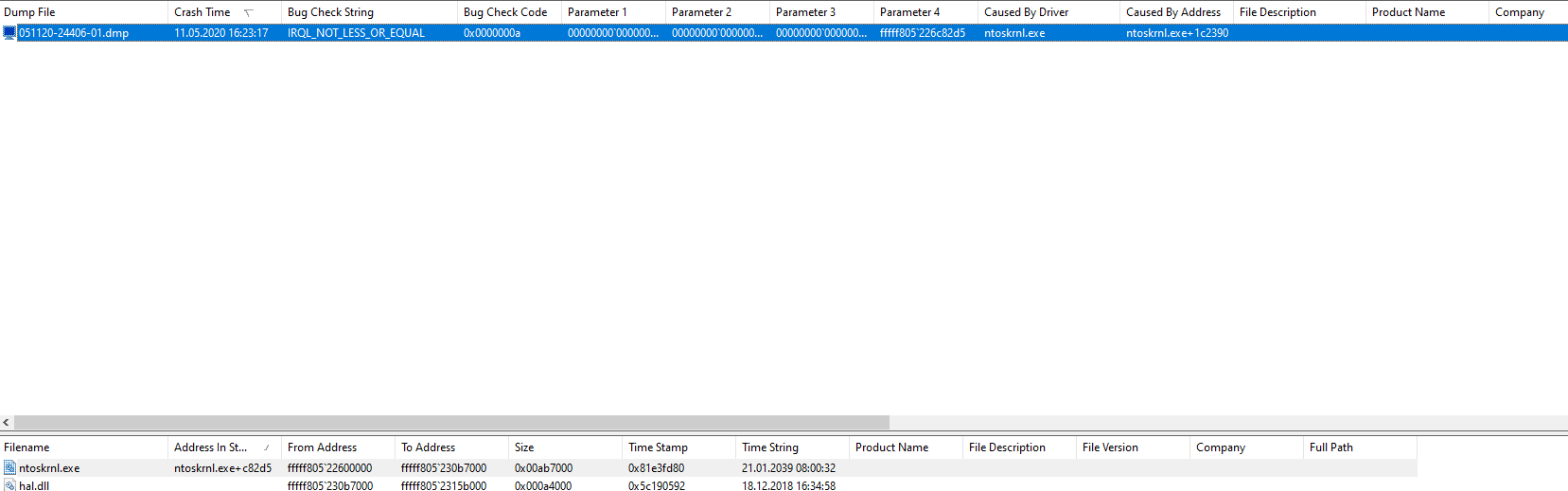The image size is (1568, 491).
Task: Click File Version column header
Action: click(1134, 447)
